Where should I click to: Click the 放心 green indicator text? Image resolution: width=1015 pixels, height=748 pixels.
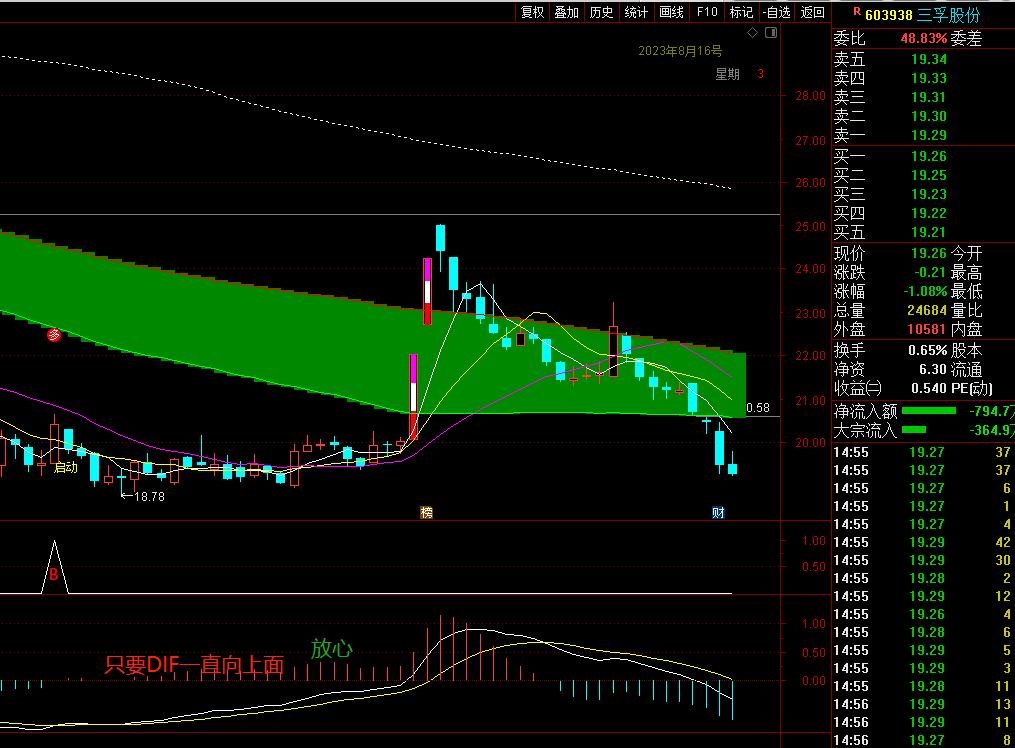click(331, 648)
